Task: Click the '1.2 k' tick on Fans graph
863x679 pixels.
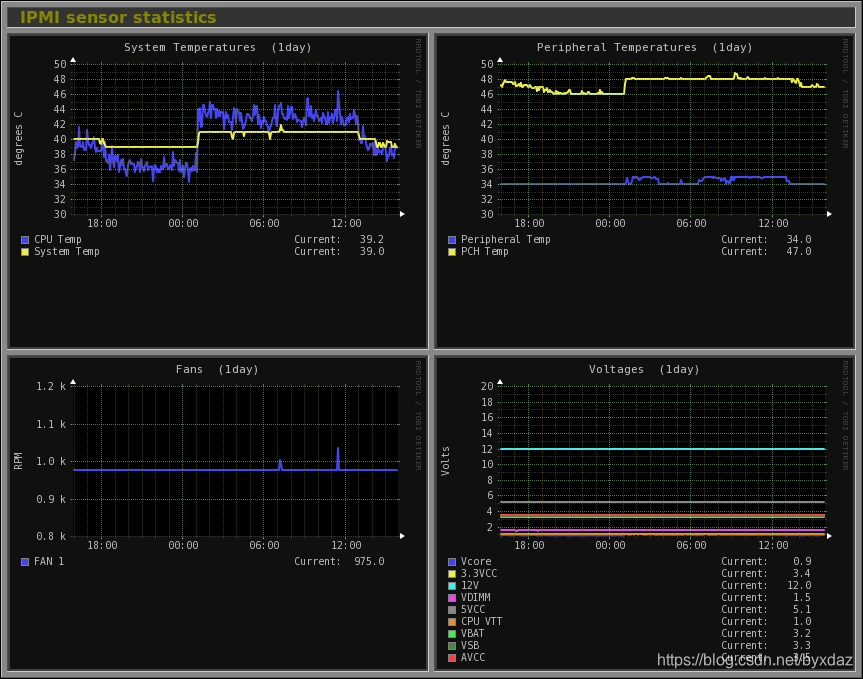Action: pos(51,386)
